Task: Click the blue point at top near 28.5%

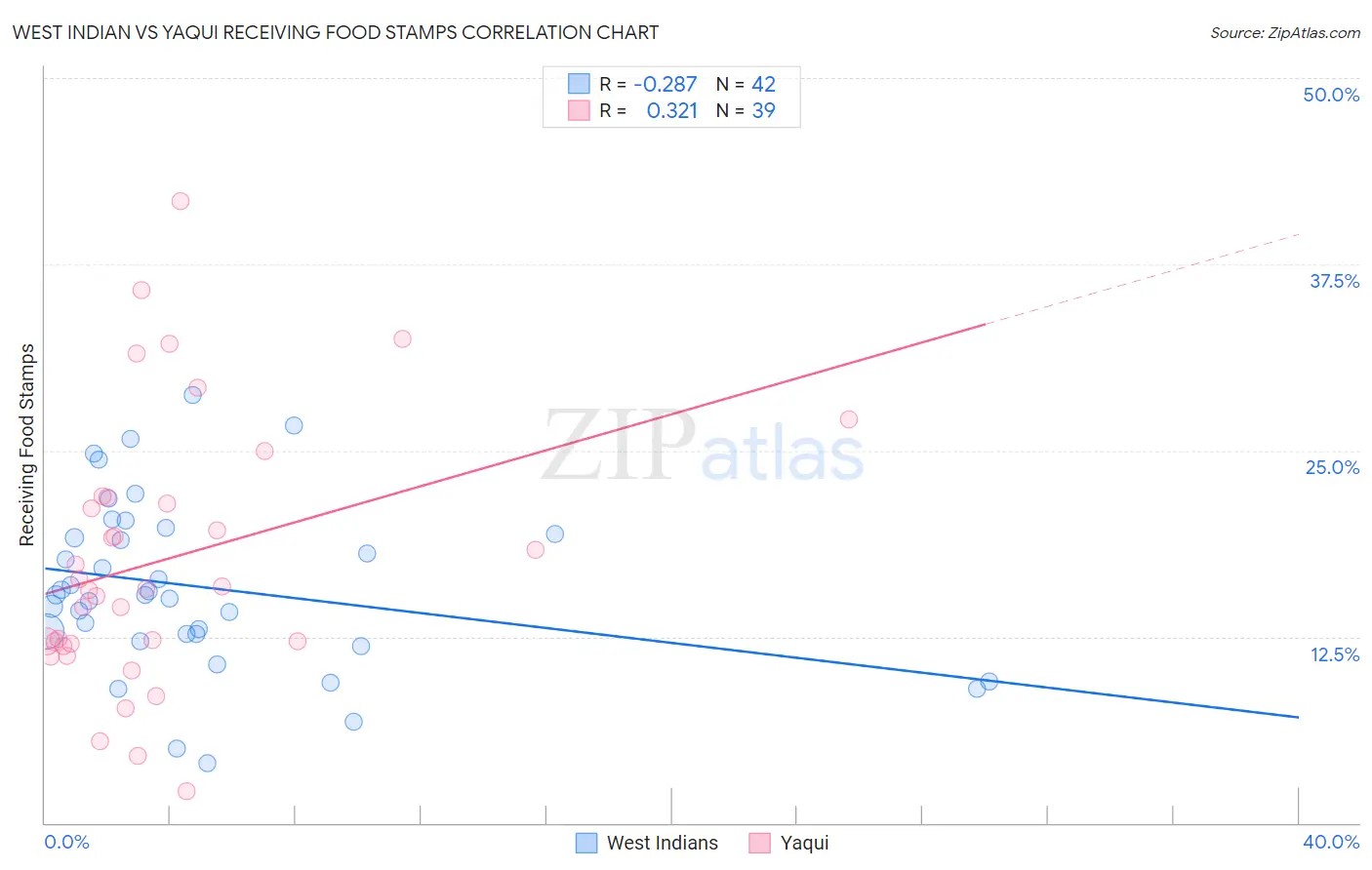Action: tap(193, 395)
